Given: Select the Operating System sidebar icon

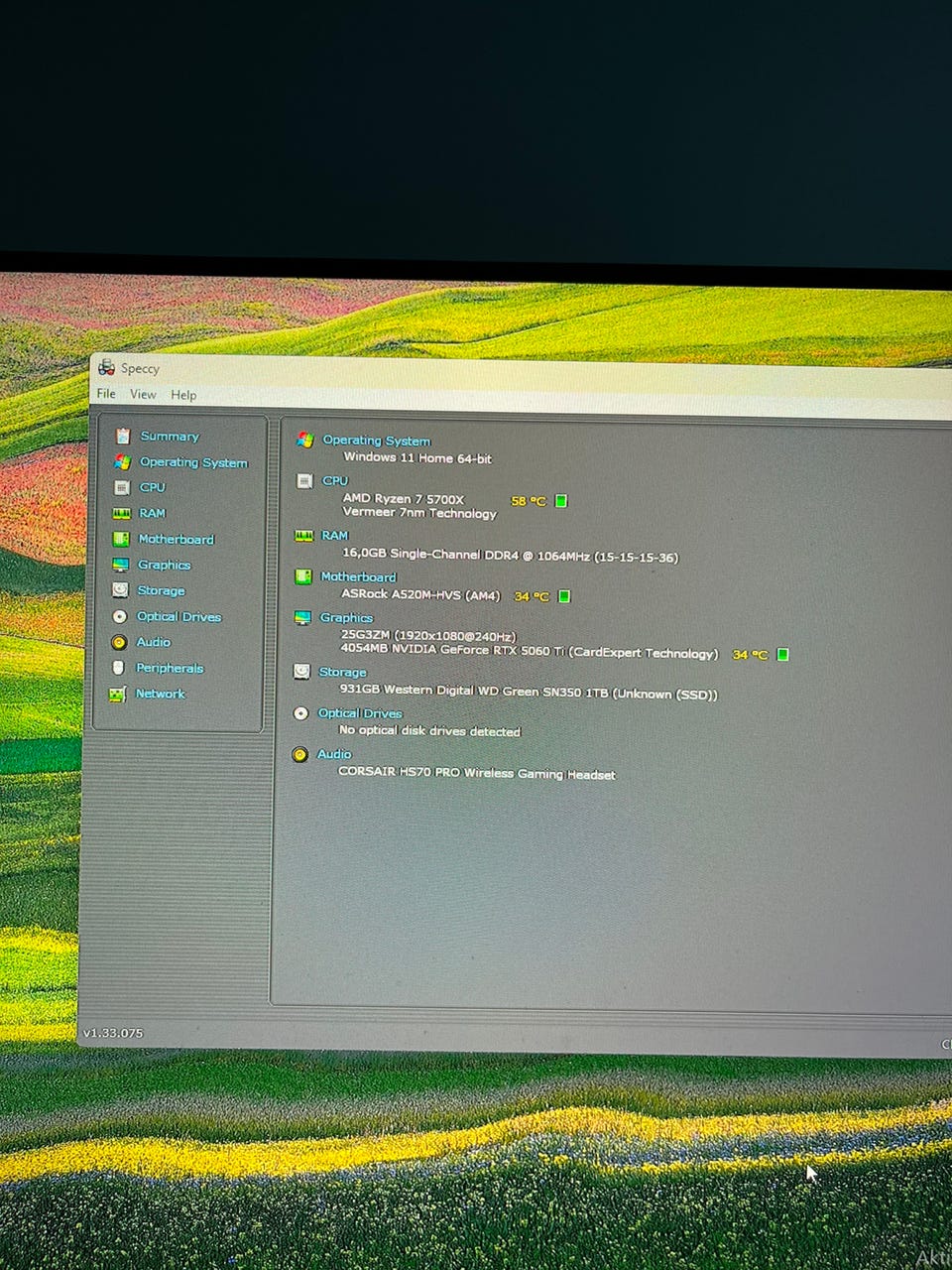Looking at the screenshot, I should [122, 461].
